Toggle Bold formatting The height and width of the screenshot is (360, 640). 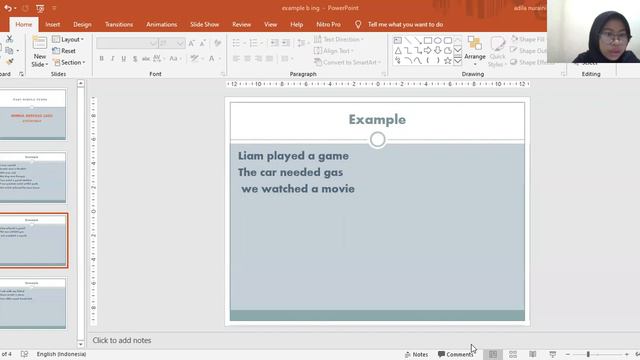click(x=102, y=59)
